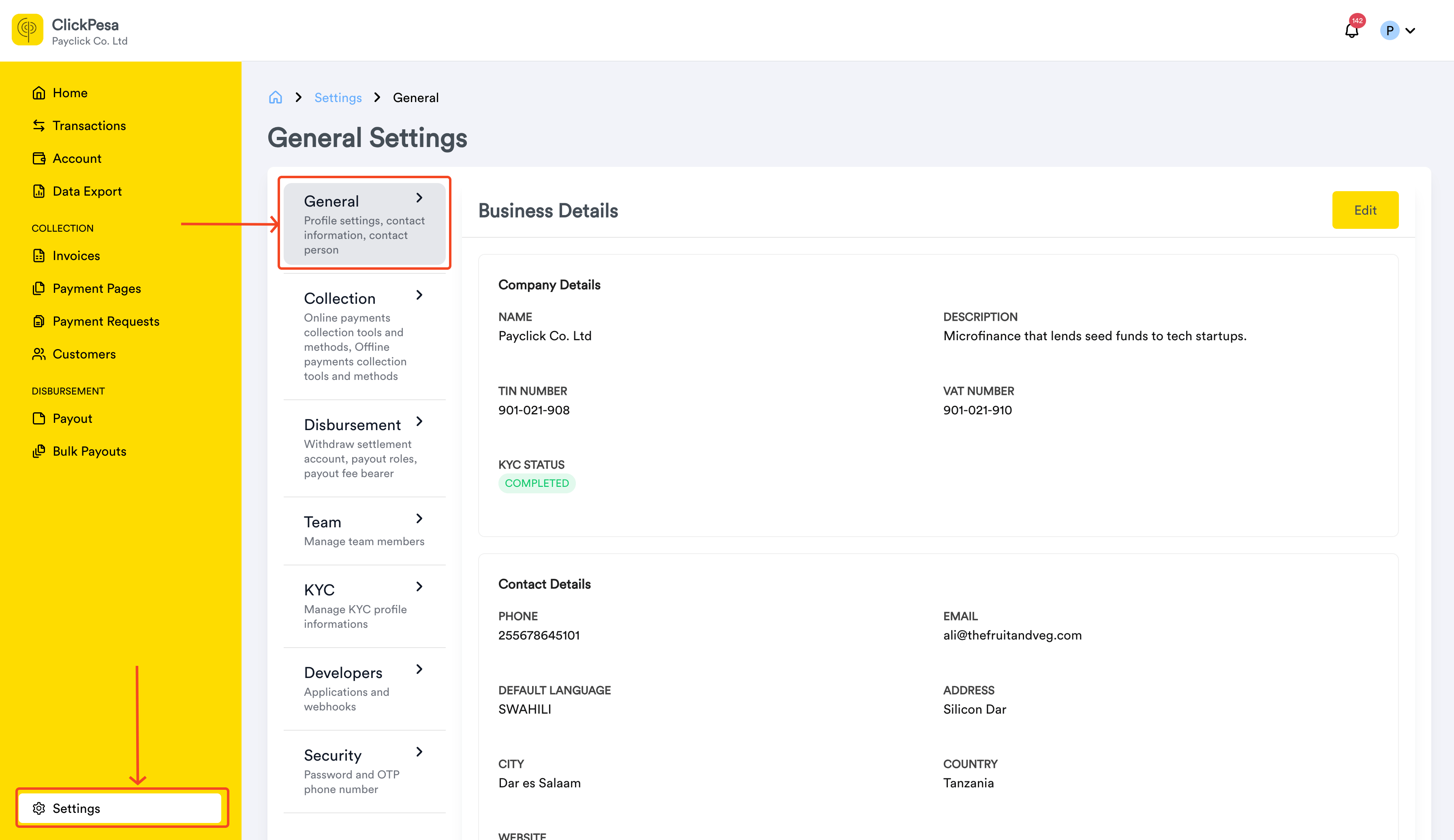This screenshot has height=840, width=1454.
Task: Select the General settings title
Action: (x=331, y=201)
